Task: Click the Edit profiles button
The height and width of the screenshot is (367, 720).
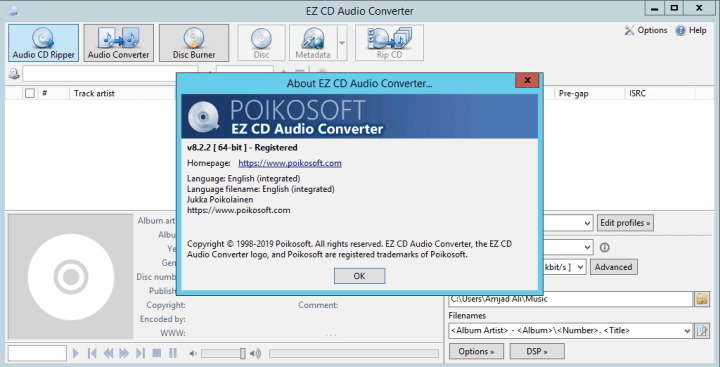Action: coord(625,223)
